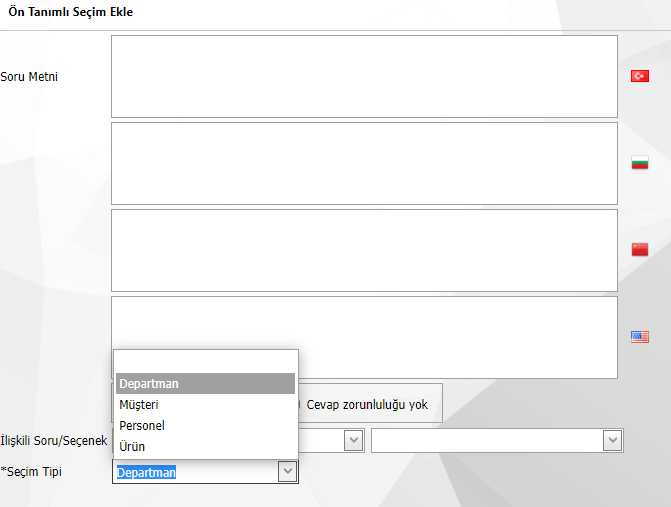Open the partially covered İlişkili Soru dropdown arrow

(x=353, y=440)
